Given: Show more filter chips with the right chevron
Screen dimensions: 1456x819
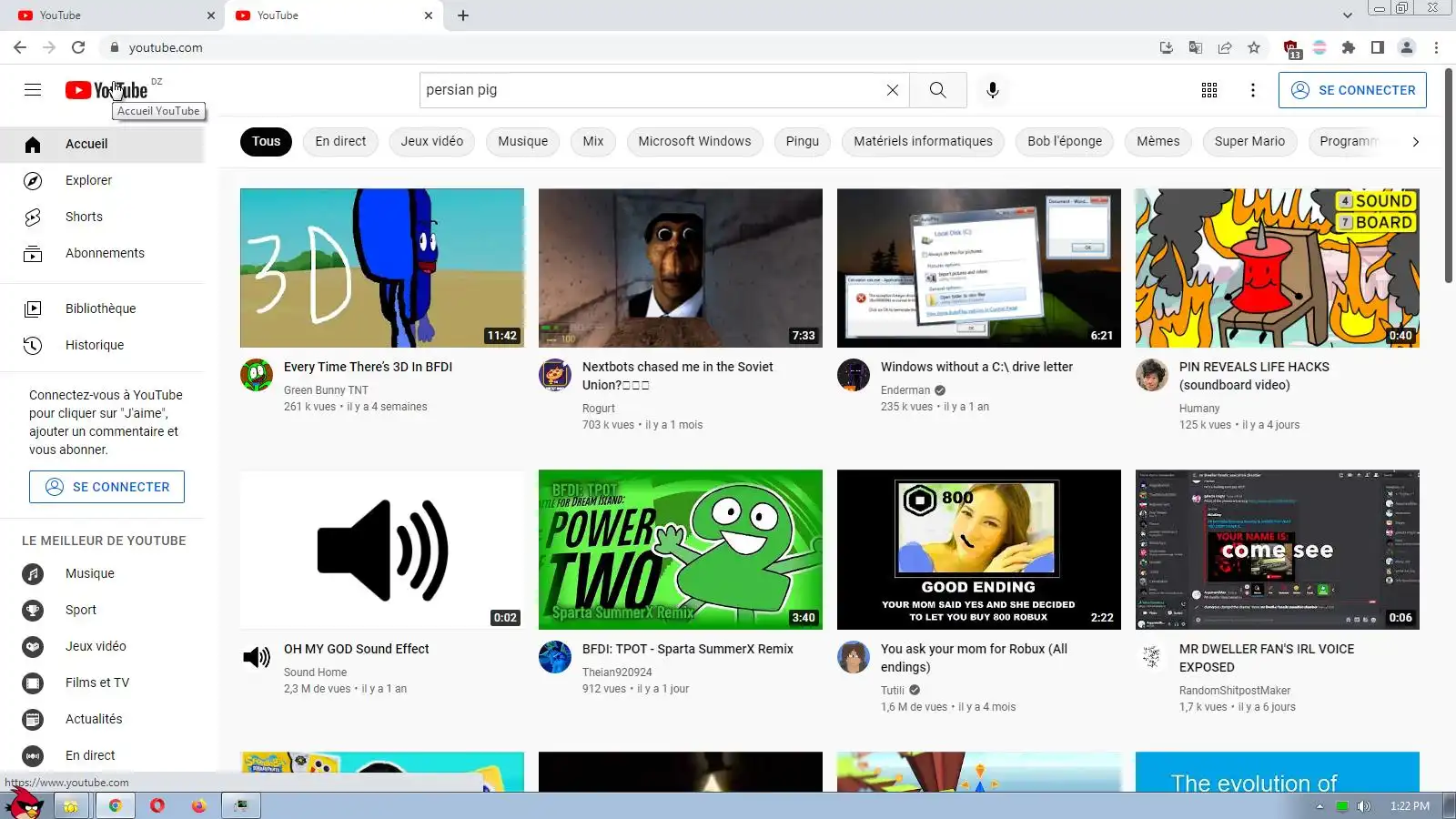Looking at the screenshot, I should (1415, 141).
